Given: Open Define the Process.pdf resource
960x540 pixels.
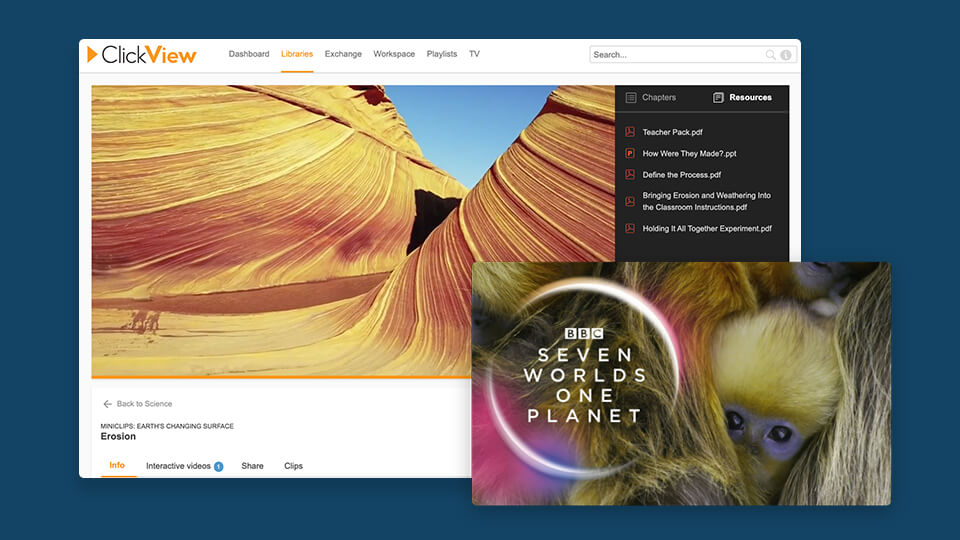Looking at the screenshot, I should [x=681, y=175].
